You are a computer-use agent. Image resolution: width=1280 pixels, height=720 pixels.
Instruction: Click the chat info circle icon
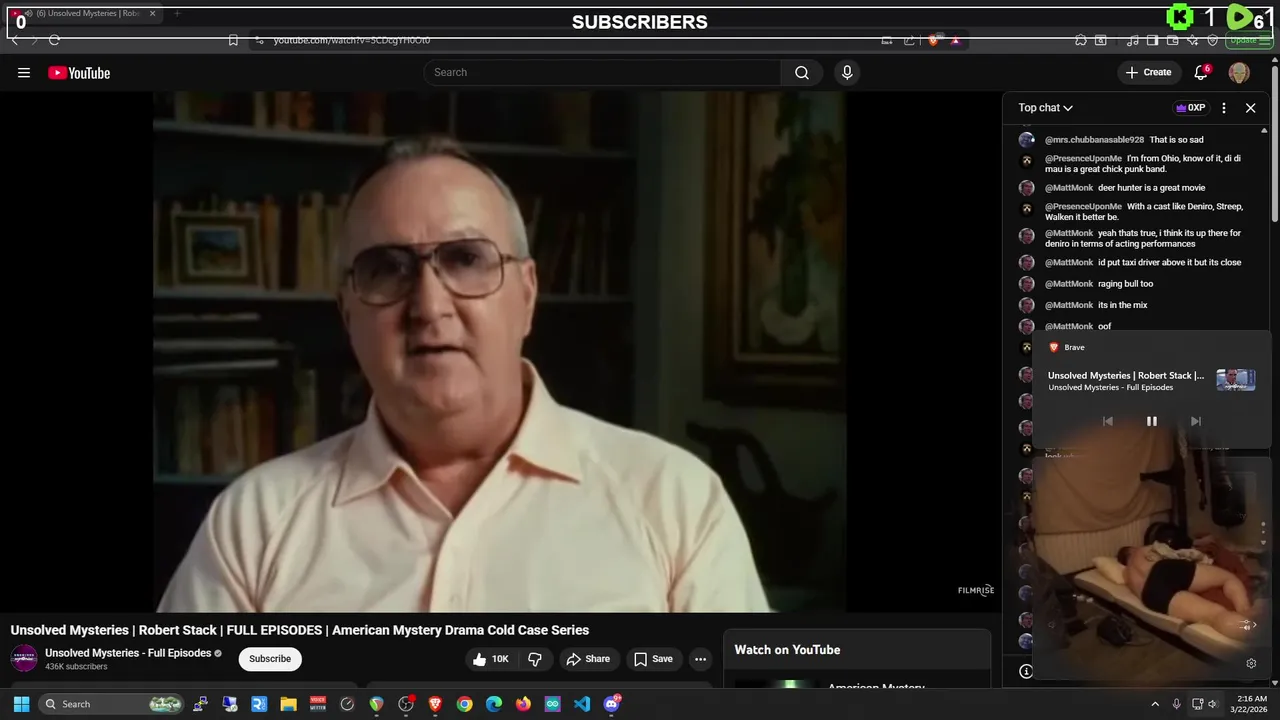tap(1025, 671)
